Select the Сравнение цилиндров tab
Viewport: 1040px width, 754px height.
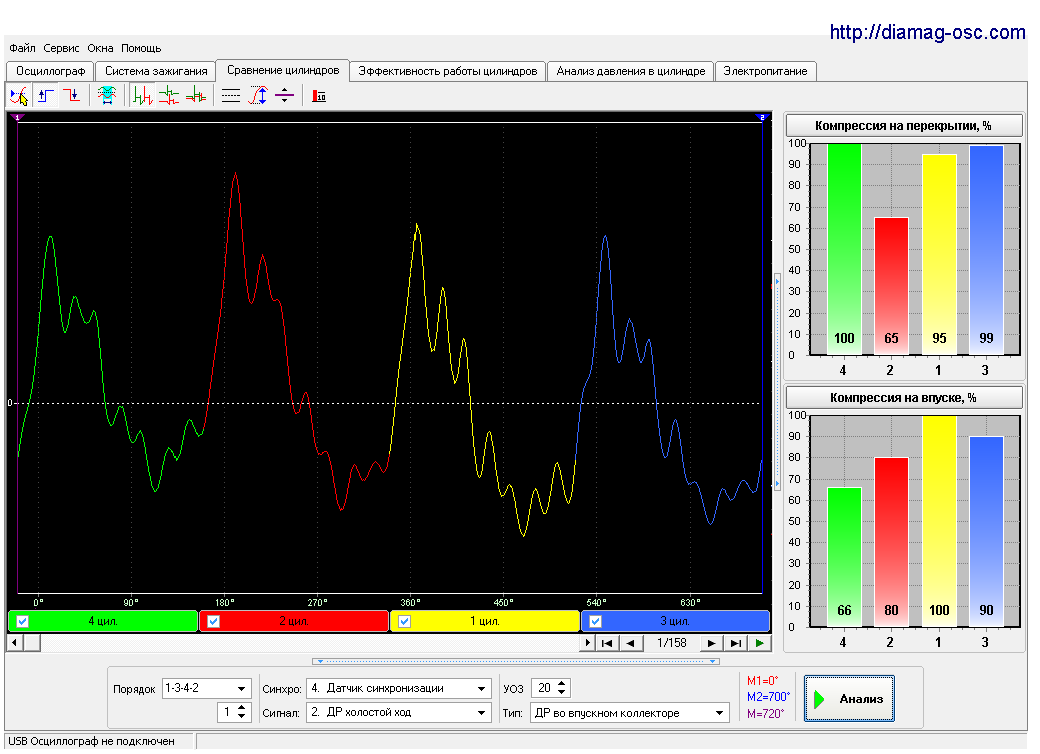283,70
